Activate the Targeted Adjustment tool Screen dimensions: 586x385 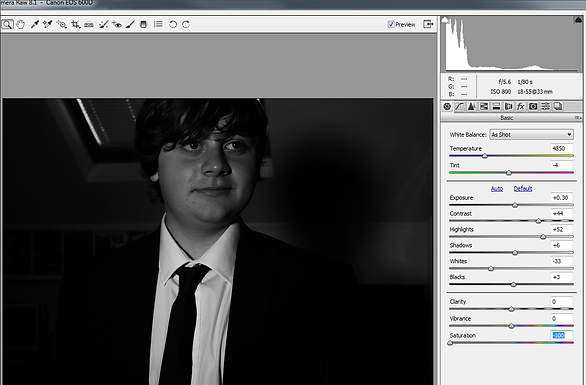(x=61, y=24)
